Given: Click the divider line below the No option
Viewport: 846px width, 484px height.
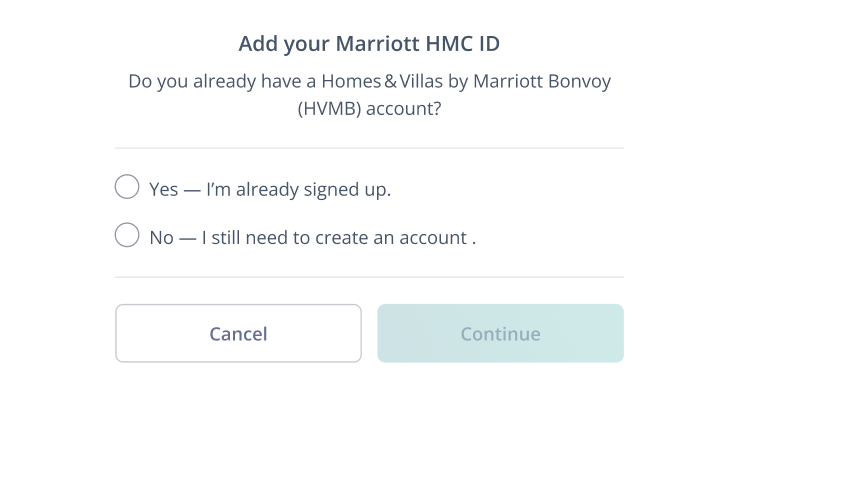Looking at the screenshot, I should pyautogui.click(x=369, y=277).
